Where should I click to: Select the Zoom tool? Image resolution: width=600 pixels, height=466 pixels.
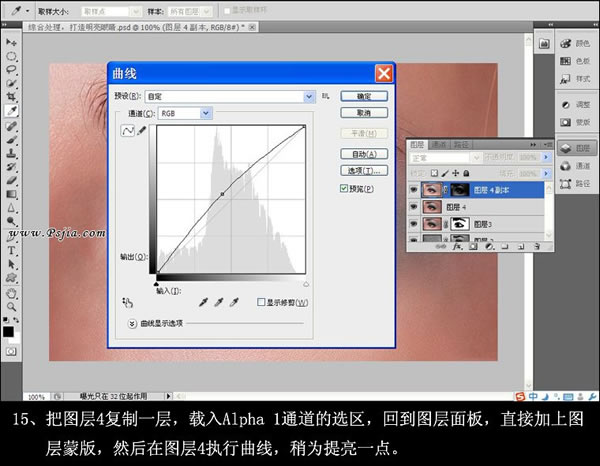(11, 307)
